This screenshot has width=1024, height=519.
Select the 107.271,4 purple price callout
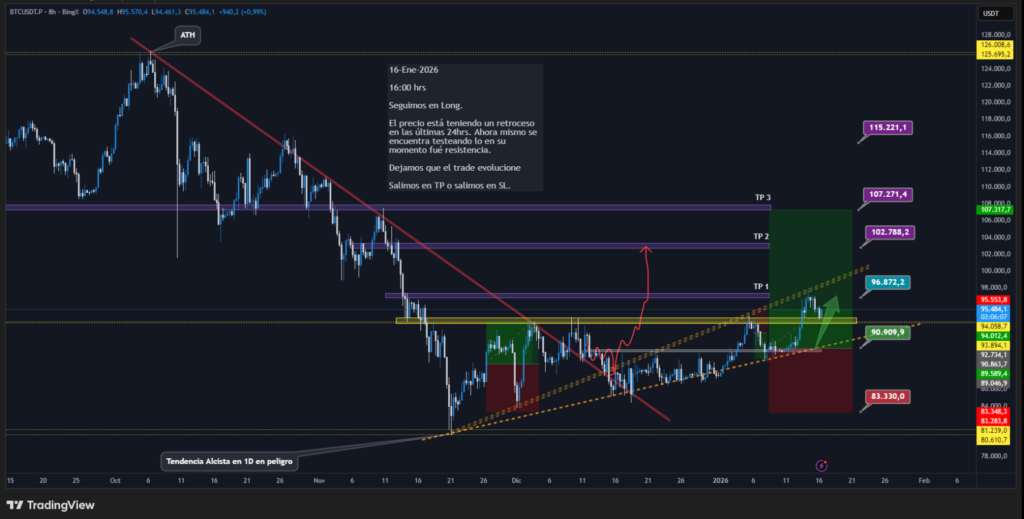[889, 194]
